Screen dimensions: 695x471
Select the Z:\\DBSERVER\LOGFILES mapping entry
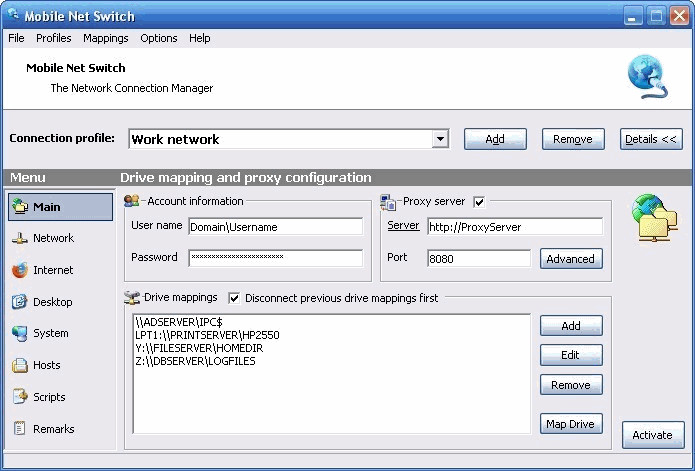[x=195, y=361]
